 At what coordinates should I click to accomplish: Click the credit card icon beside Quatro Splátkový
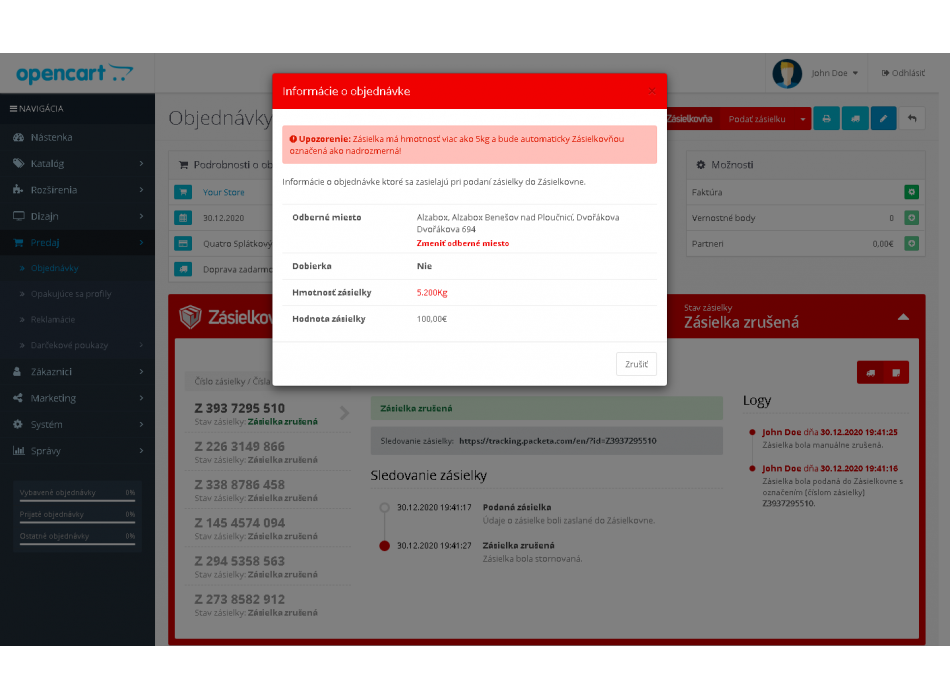point(183,244)
